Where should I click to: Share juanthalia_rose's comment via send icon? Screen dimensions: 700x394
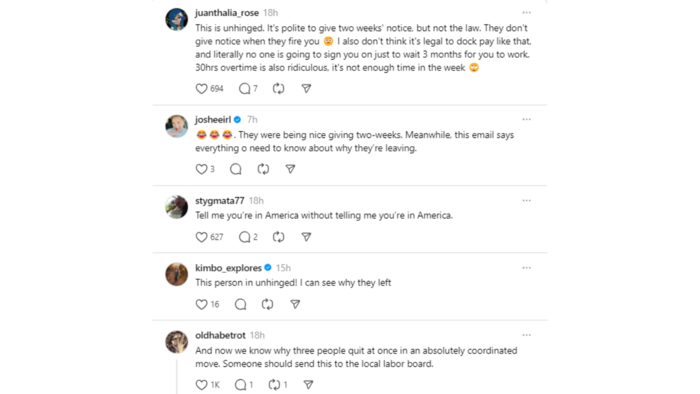point(306,89)
